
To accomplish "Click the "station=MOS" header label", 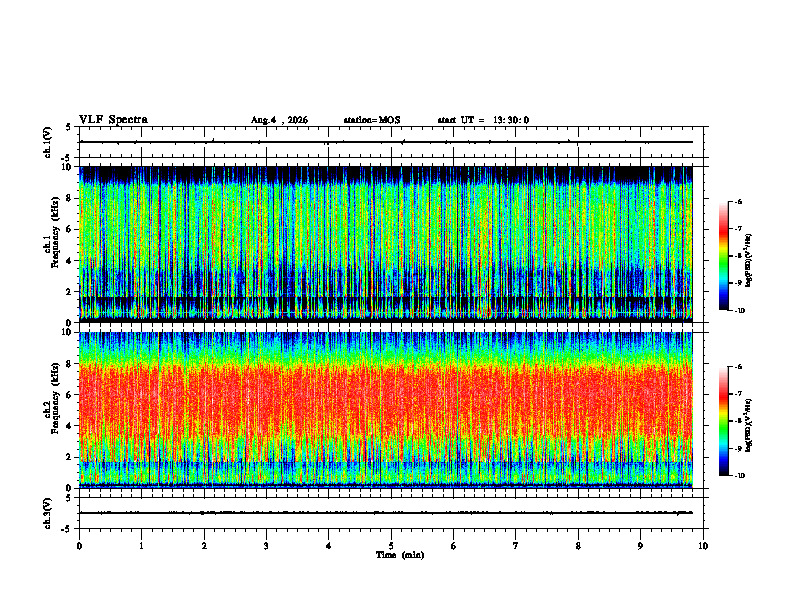I will [372, 120].
